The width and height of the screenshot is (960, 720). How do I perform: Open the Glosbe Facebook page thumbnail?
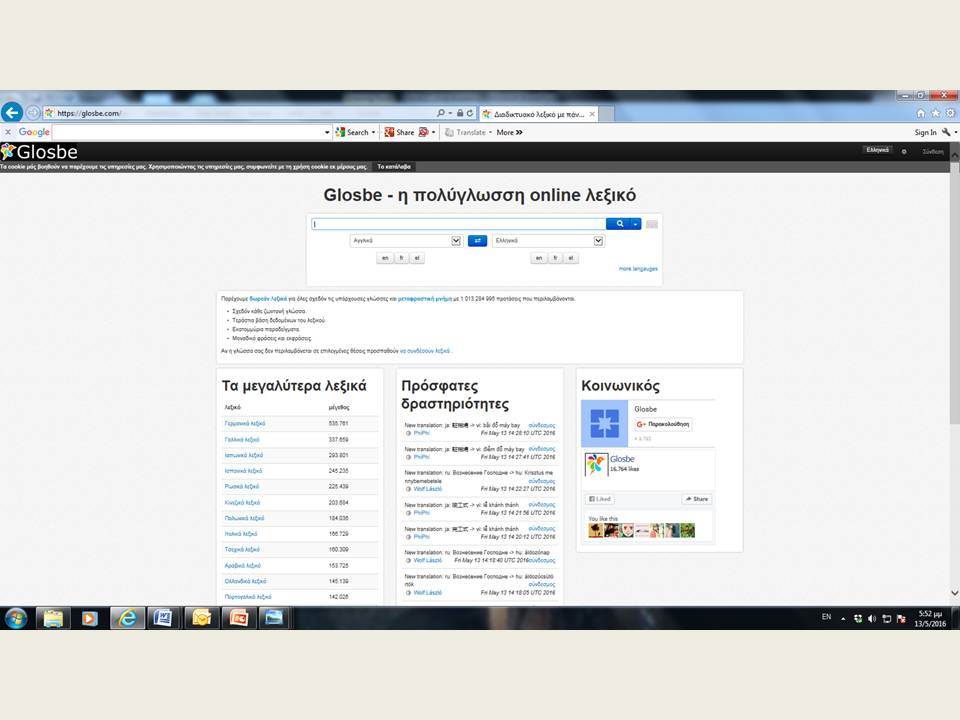[596, 464]
